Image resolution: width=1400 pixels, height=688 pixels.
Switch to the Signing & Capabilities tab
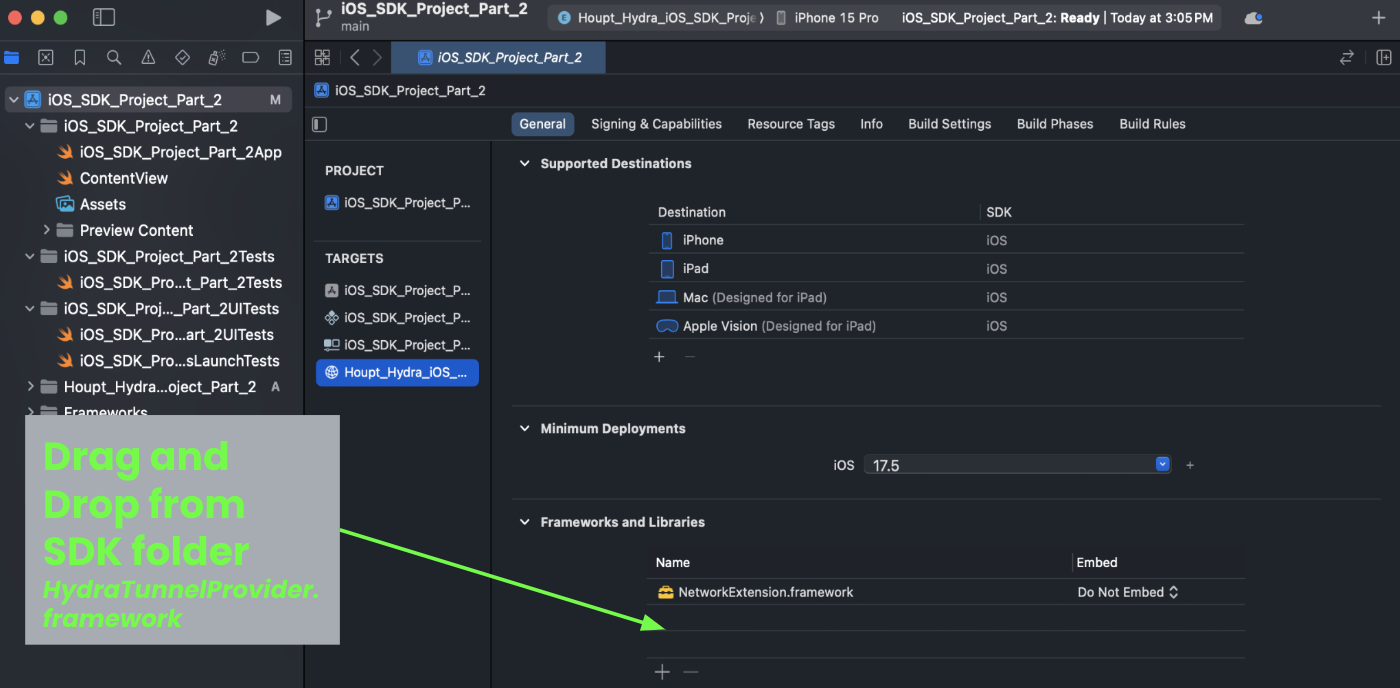656,124
